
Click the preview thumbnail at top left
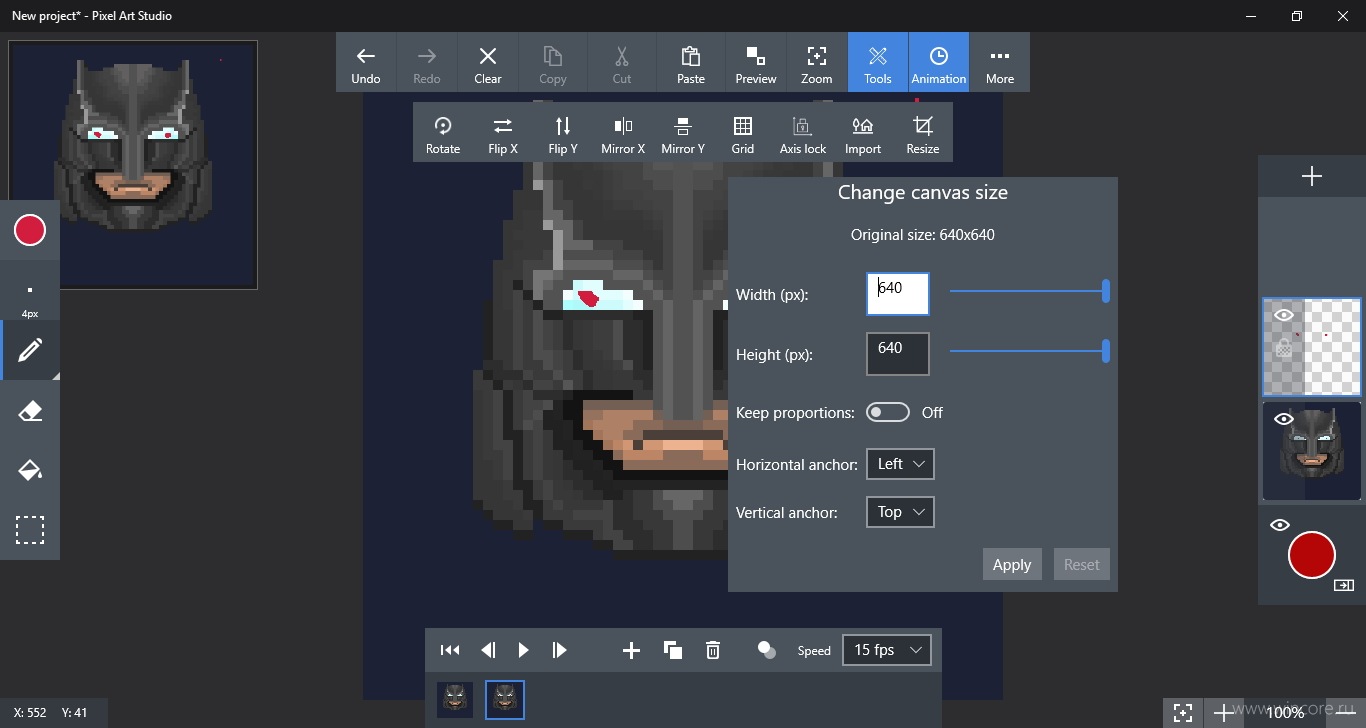tap(133, 165)
